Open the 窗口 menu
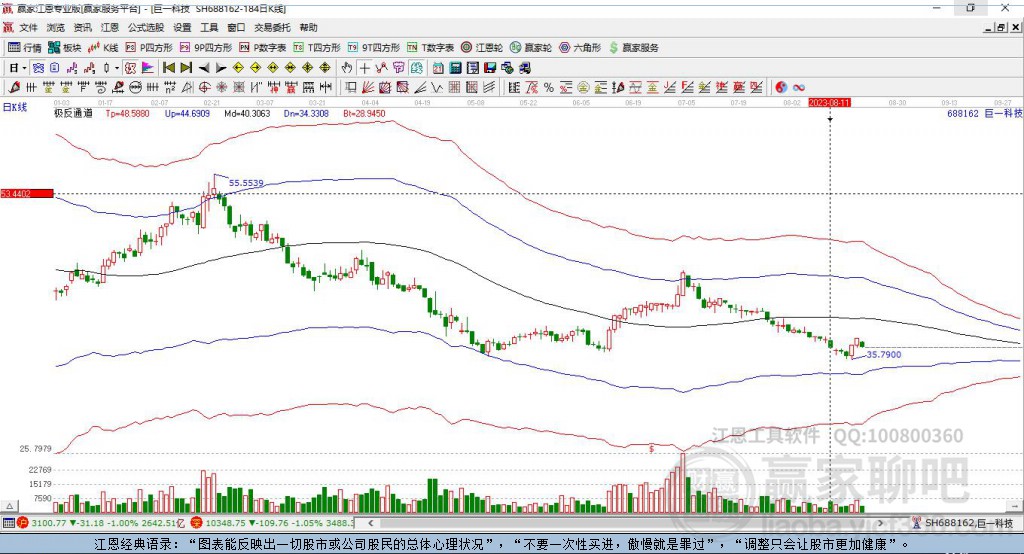Image resolution: width=1024 pixels, height=554 pixels. click(x=236, y=27)
